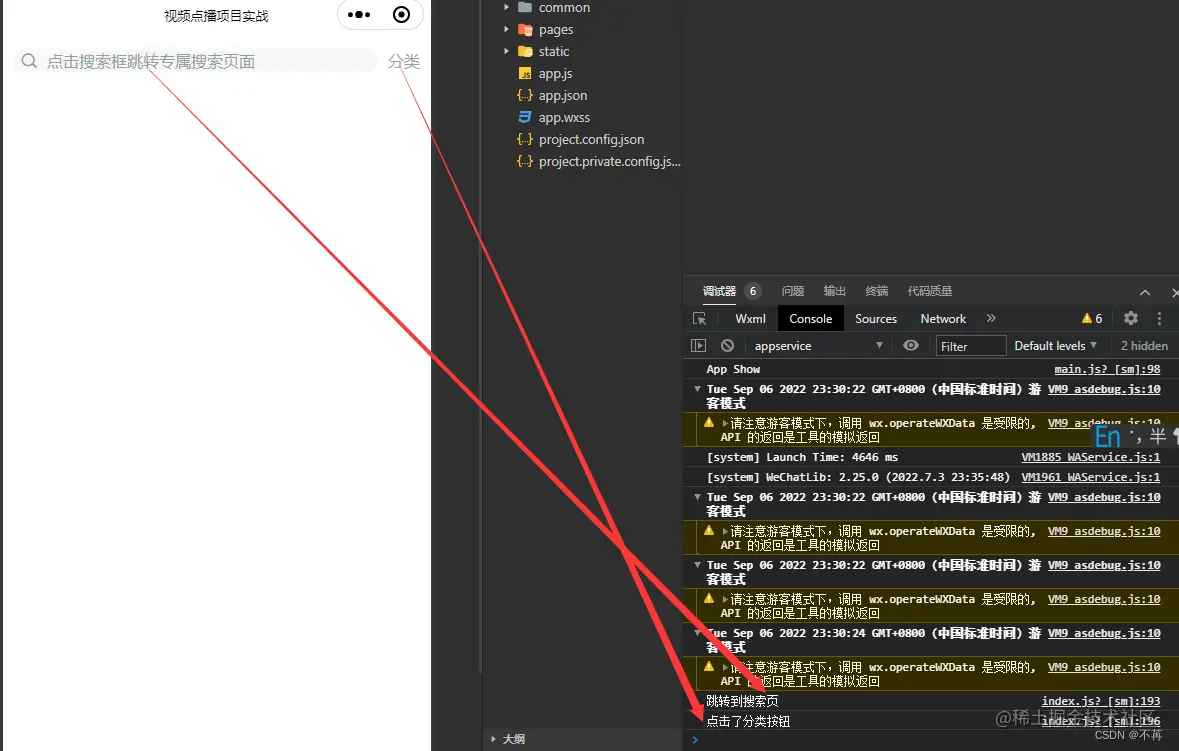Collapse the first Tue Sep 06 23:30:22 log group
The height and width of the screenshot is (751, 1179).
698,389
